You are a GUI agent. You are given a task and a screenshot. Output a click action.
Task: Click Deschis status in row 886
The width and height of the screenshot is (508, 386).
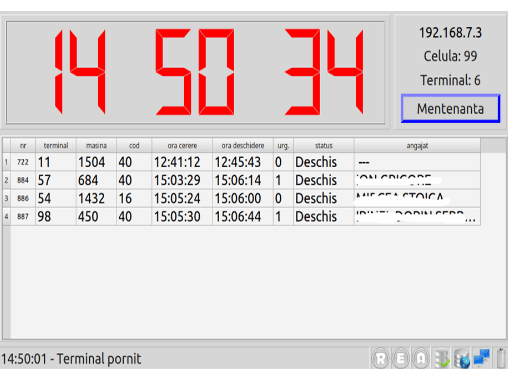click(x=324, y=198)
